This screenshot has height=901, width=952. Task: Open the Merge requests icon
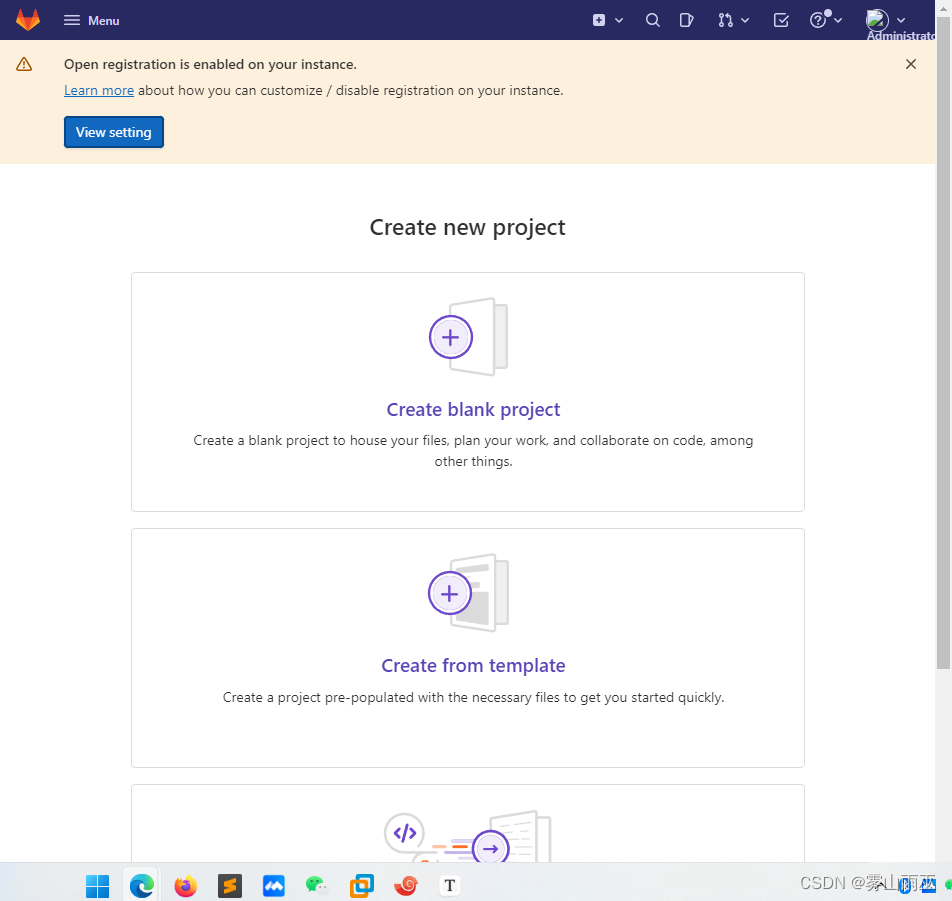727,20
